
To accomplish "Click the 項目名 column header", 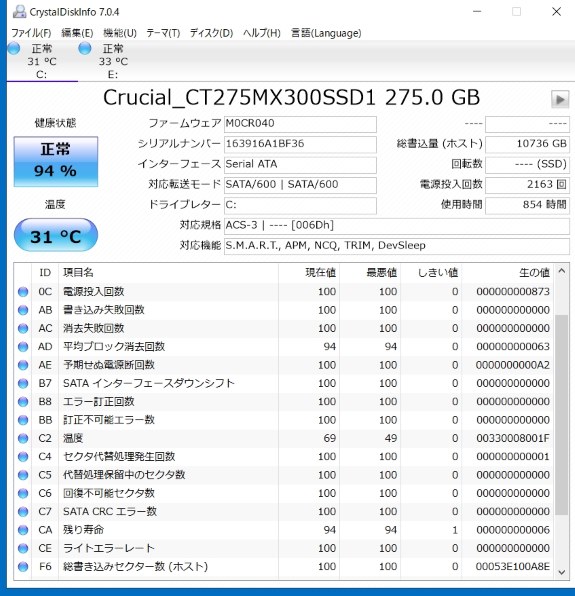I will click(168, 273).
